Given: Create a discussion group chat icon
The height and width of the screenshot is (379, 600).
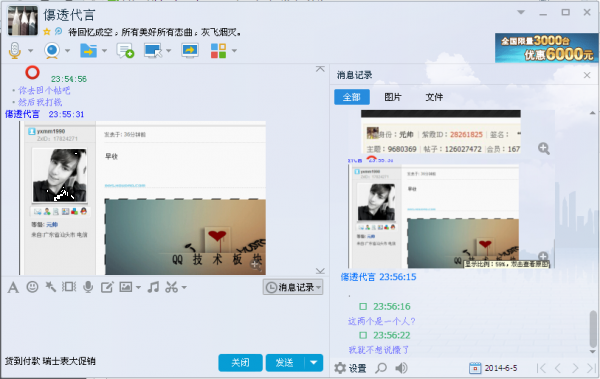Looking at the screenshot, I should point(125,51).
